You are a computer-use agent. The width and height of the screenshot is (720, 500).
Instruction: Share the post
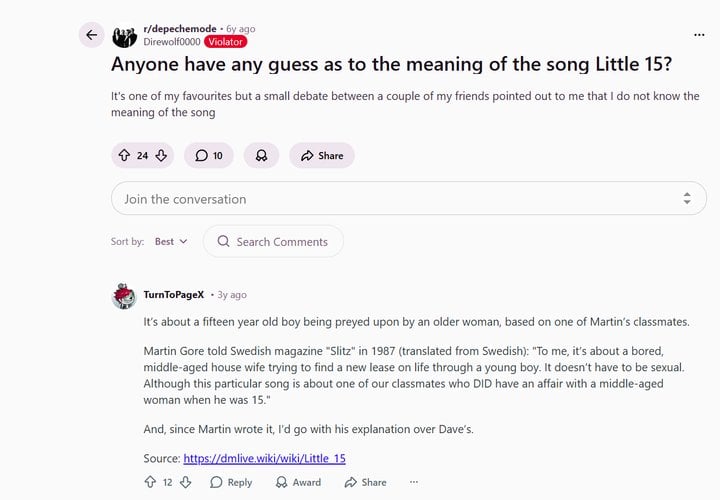pyautogui.click(x=321, y=155)
